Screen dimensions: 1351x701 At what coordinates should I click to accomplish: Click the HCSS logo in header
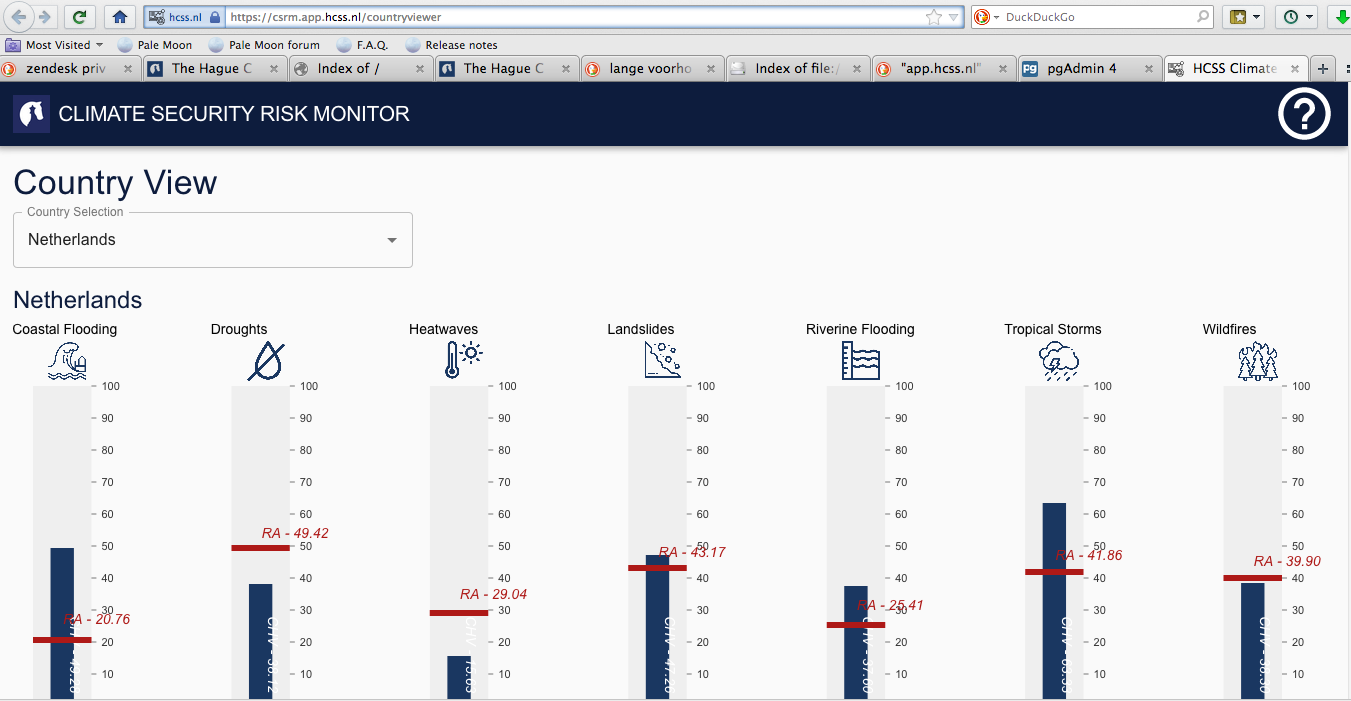coord(31,114)
